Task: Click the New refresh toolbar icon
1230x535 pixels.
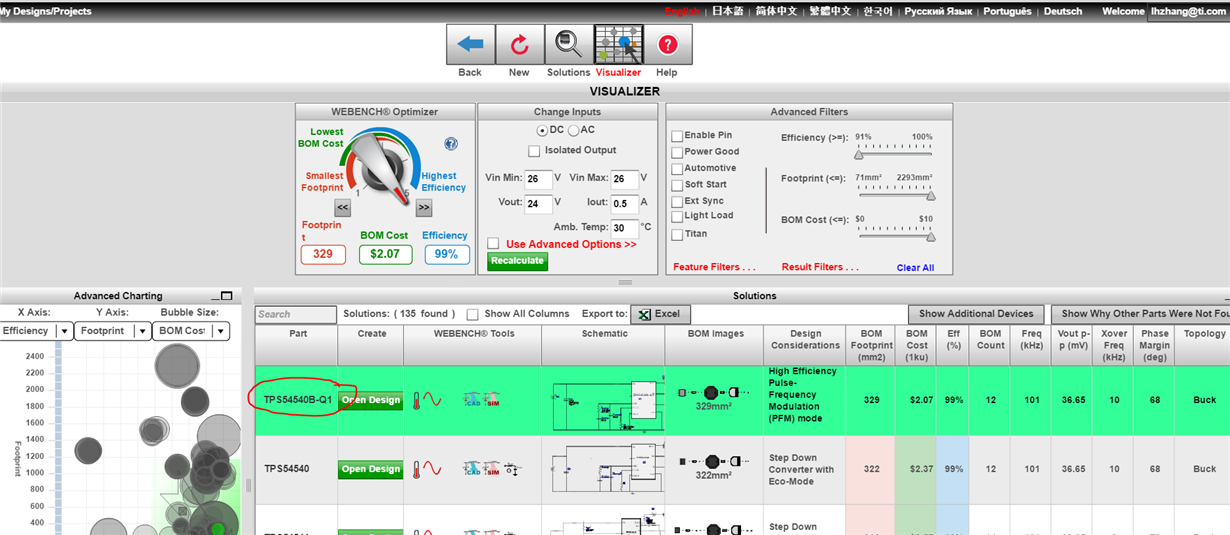Action: point(519,45)
